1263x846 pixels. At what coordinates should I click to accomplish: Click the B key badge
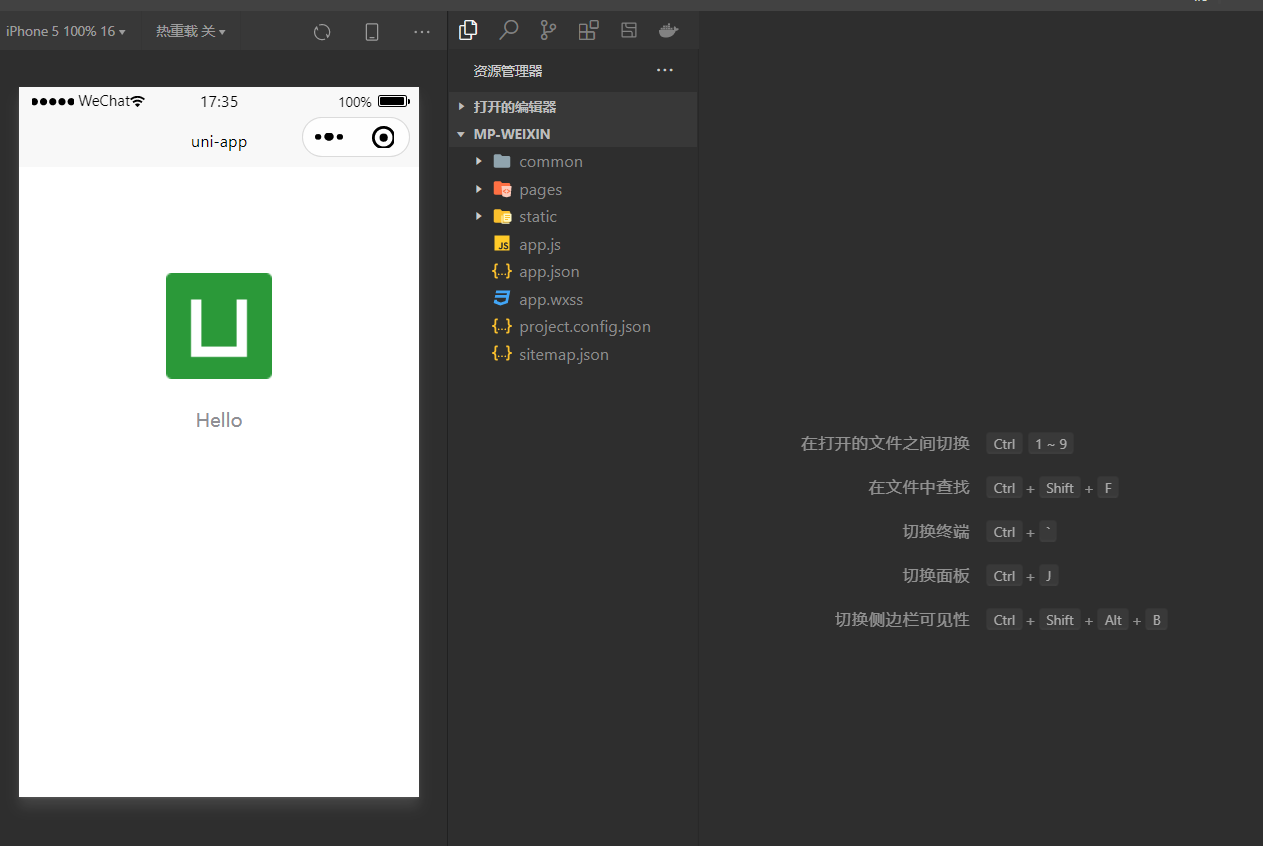point(1156,620)
